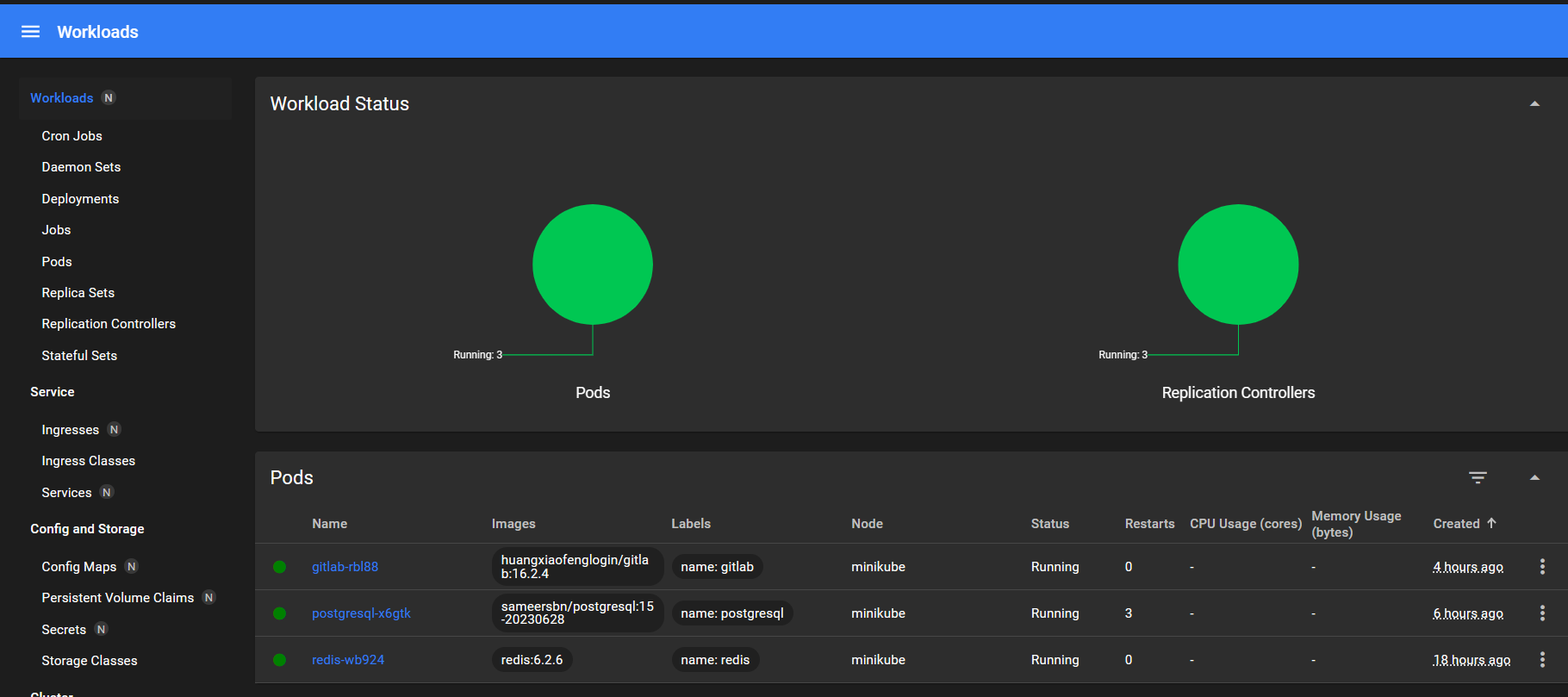The width and height of the screenshot is (1568, 697).
Task: Sort pods by Created column
Action: coord(1456,524)
